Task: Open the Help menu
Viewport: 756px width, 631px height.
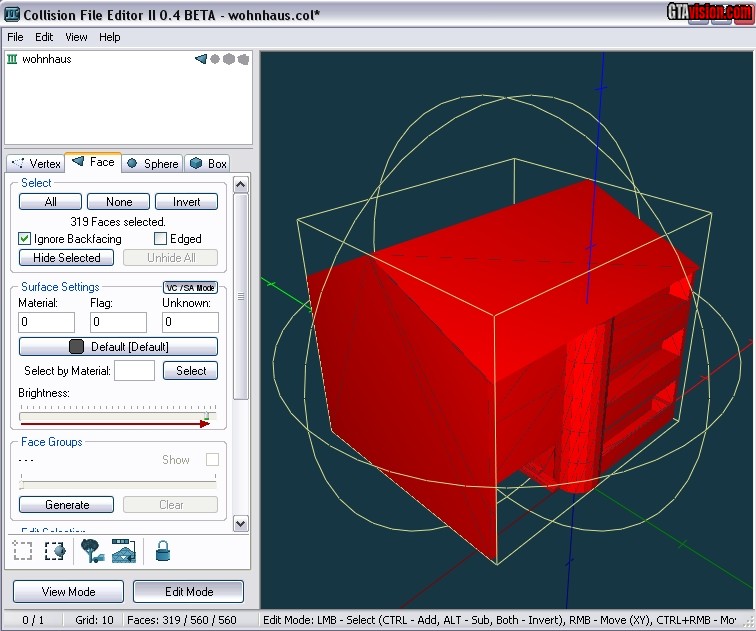Action: point(109,37)
